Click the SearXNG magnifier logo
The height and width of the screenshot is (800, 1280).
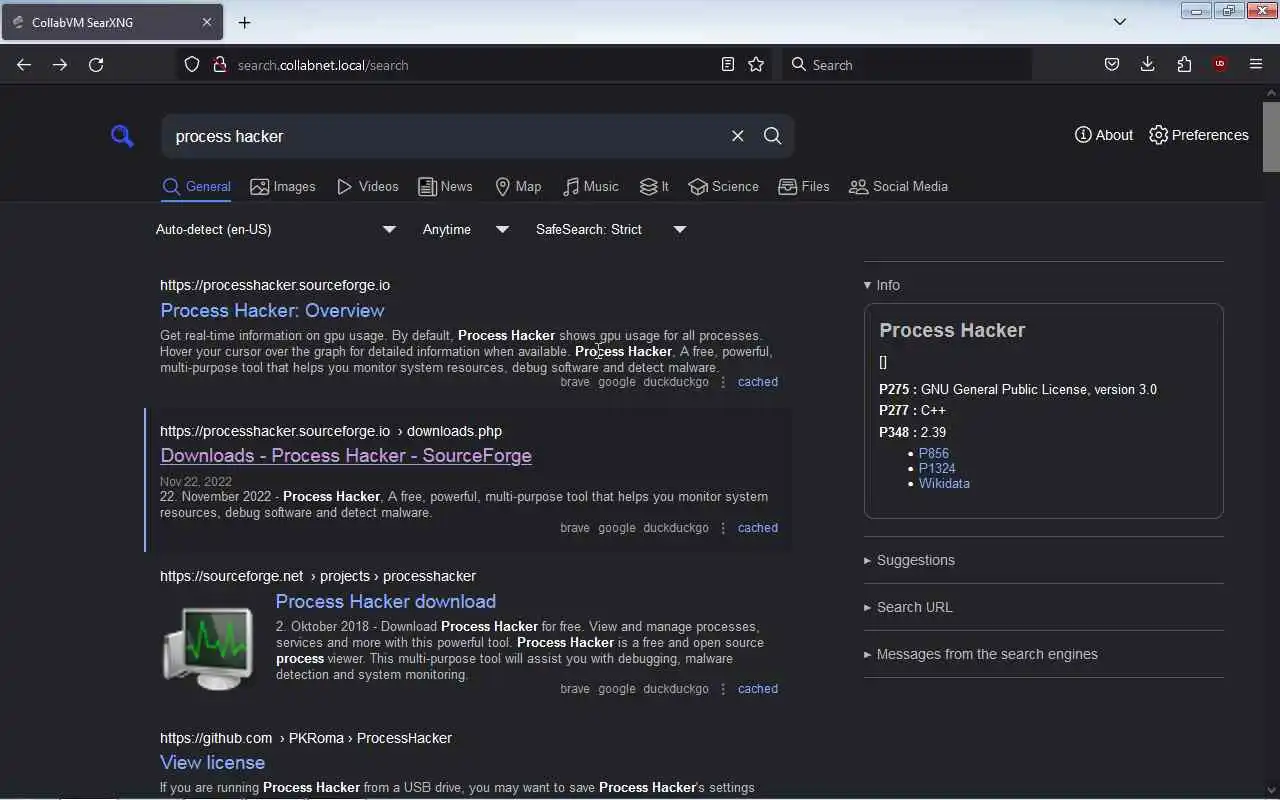click(x=122, y=136)
